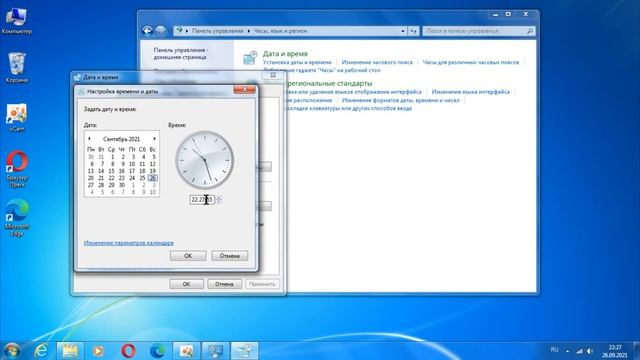Click the Date and Time clock icon
The height and width of the screenshot is (360, 640).
click(x=250, y=58)
